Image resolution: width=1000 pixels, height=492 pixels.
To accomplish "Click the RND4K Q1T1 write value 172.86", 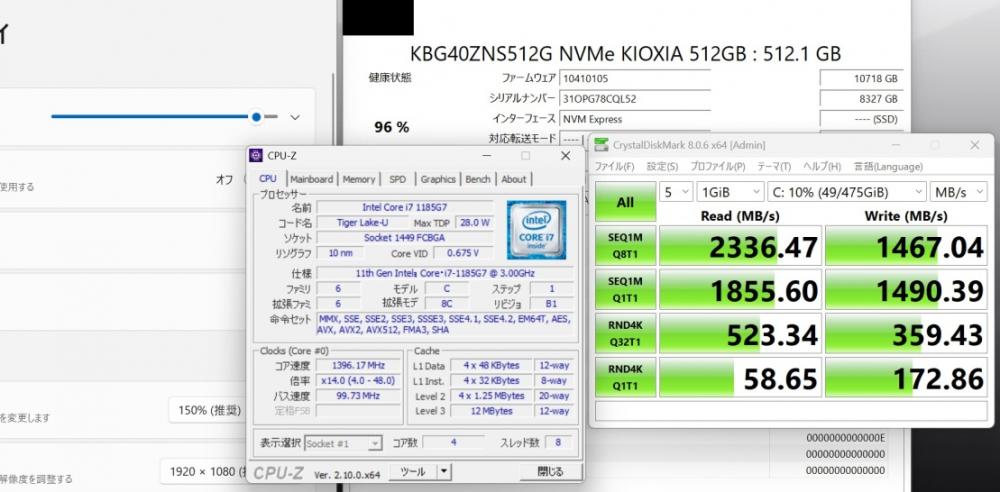I will click(x=906, y=377).
